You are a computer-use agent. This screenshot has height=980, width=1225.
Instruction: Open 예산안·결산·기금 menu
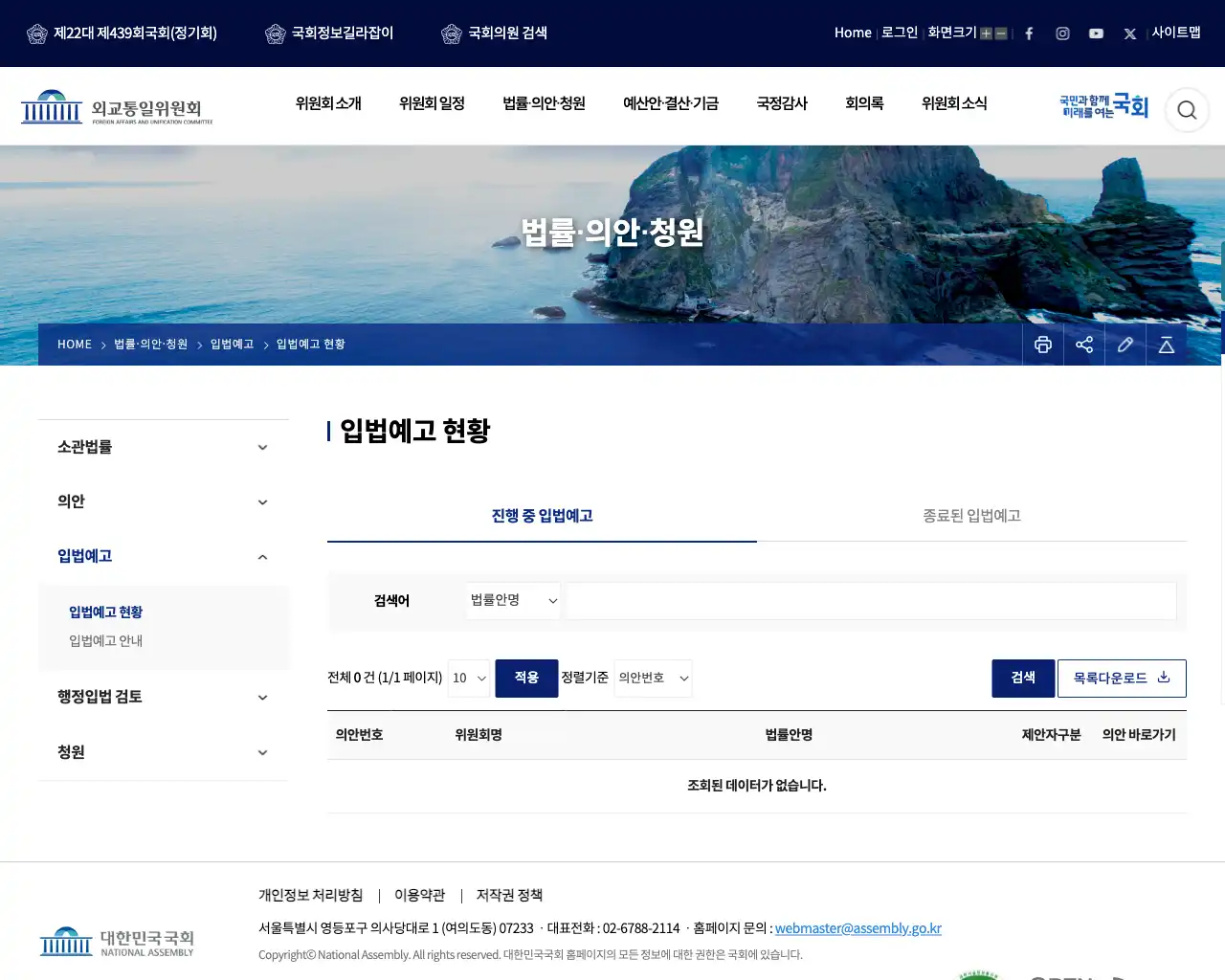(x=671, y=103)
